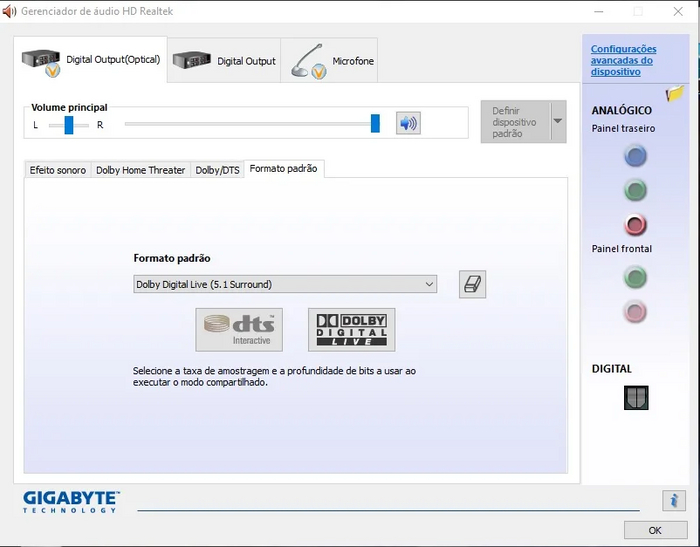Click the pink rear panel jack
700x547 pixels.
[x=635, y=224]
